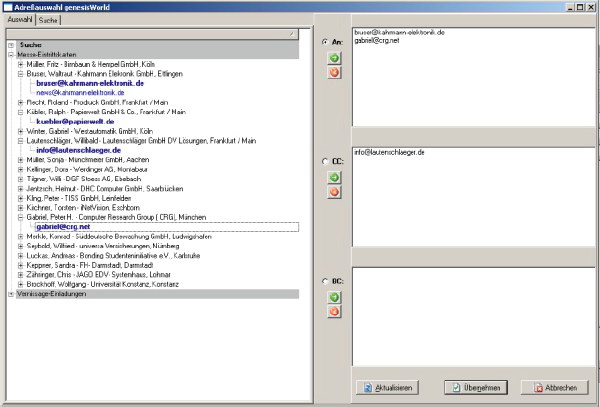The width and height of the screenshot is (600, 407).
Task: Select kuebler@papierwelt.de address
Action: pyautogui.click(x=75, y=122)
